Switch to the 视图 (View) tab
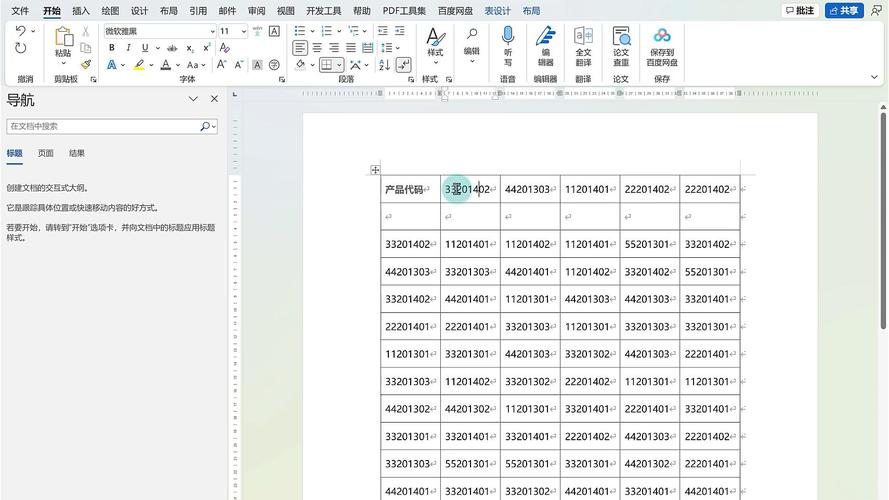889x500 pixels. [286, 11]
